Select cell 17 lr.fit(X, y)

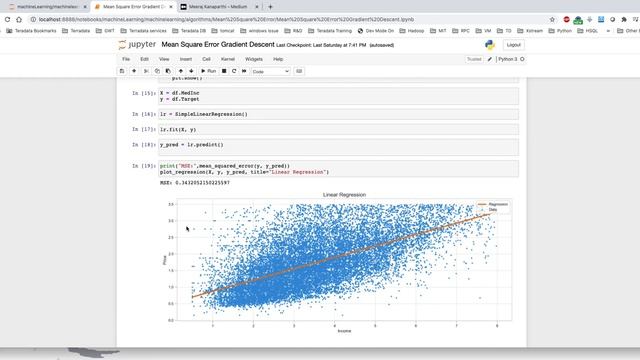click(x=338, y=129)
